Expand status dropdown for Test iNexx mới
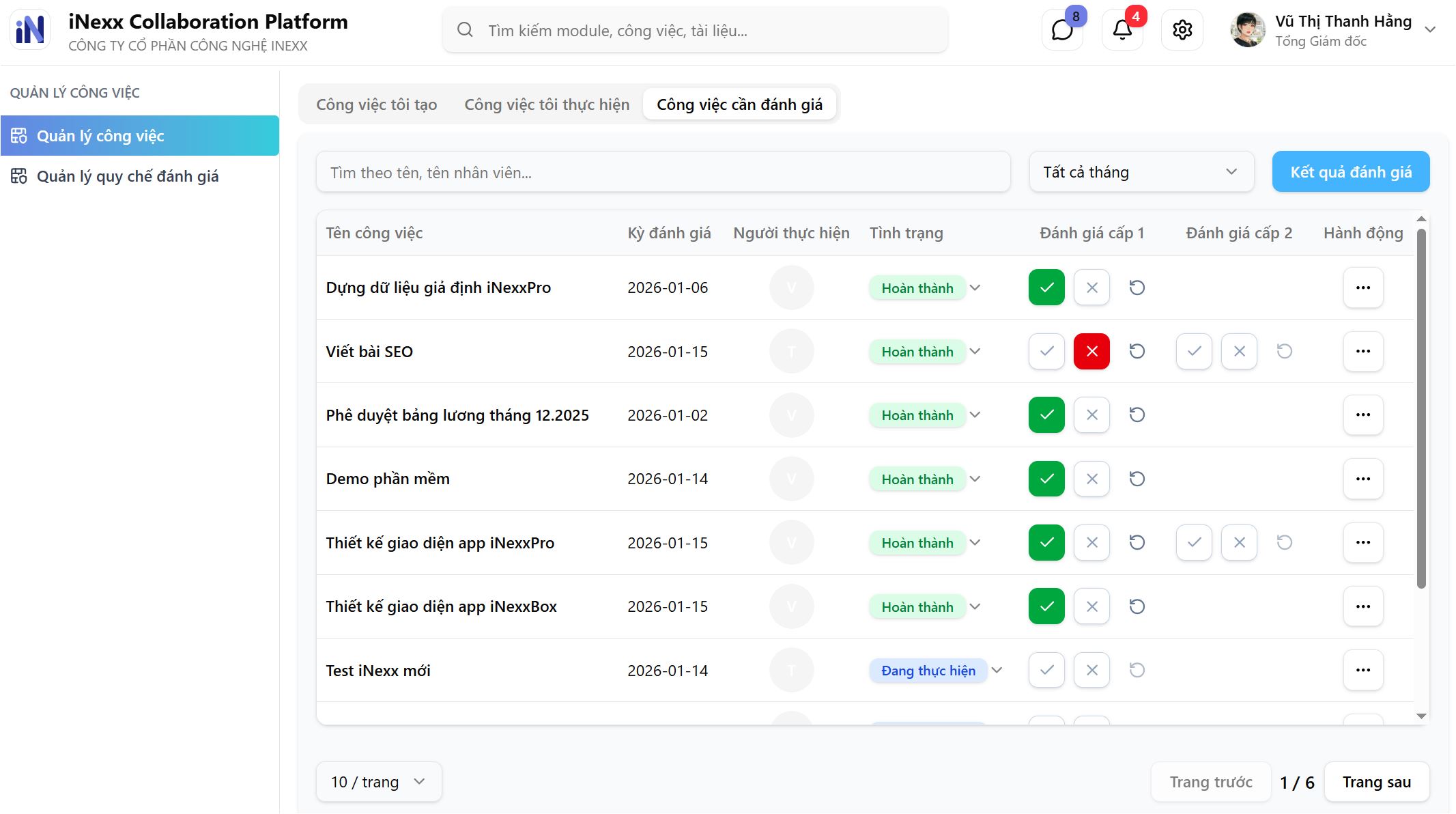The height and width of the screenshot is (814, 1456). pos(997,670)
